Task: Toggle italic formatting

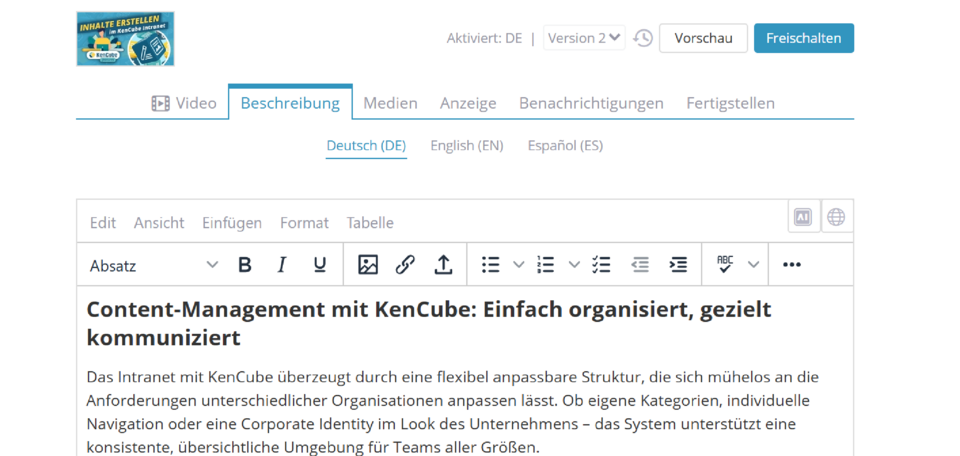Action: point(282,264)
